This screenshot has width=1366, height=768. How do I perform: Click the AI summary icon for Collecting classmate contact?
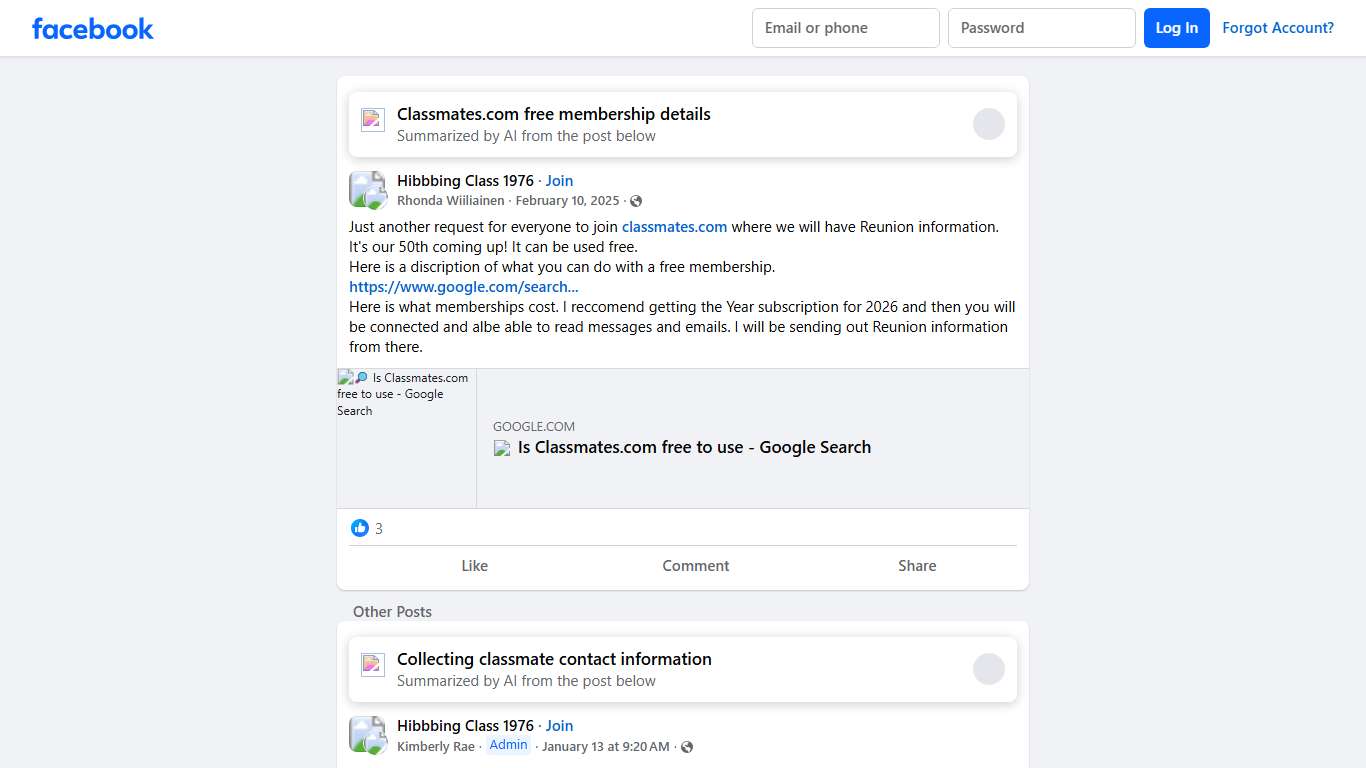(x=373, y=665)
